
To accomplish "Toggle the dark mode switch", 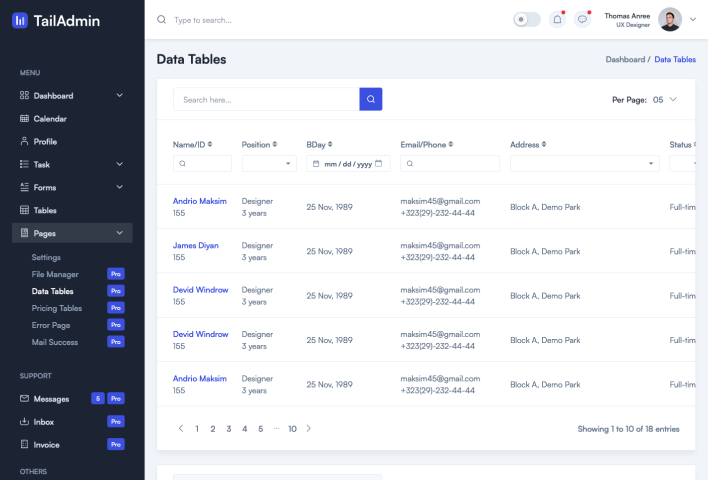I will tap(526, 19).
